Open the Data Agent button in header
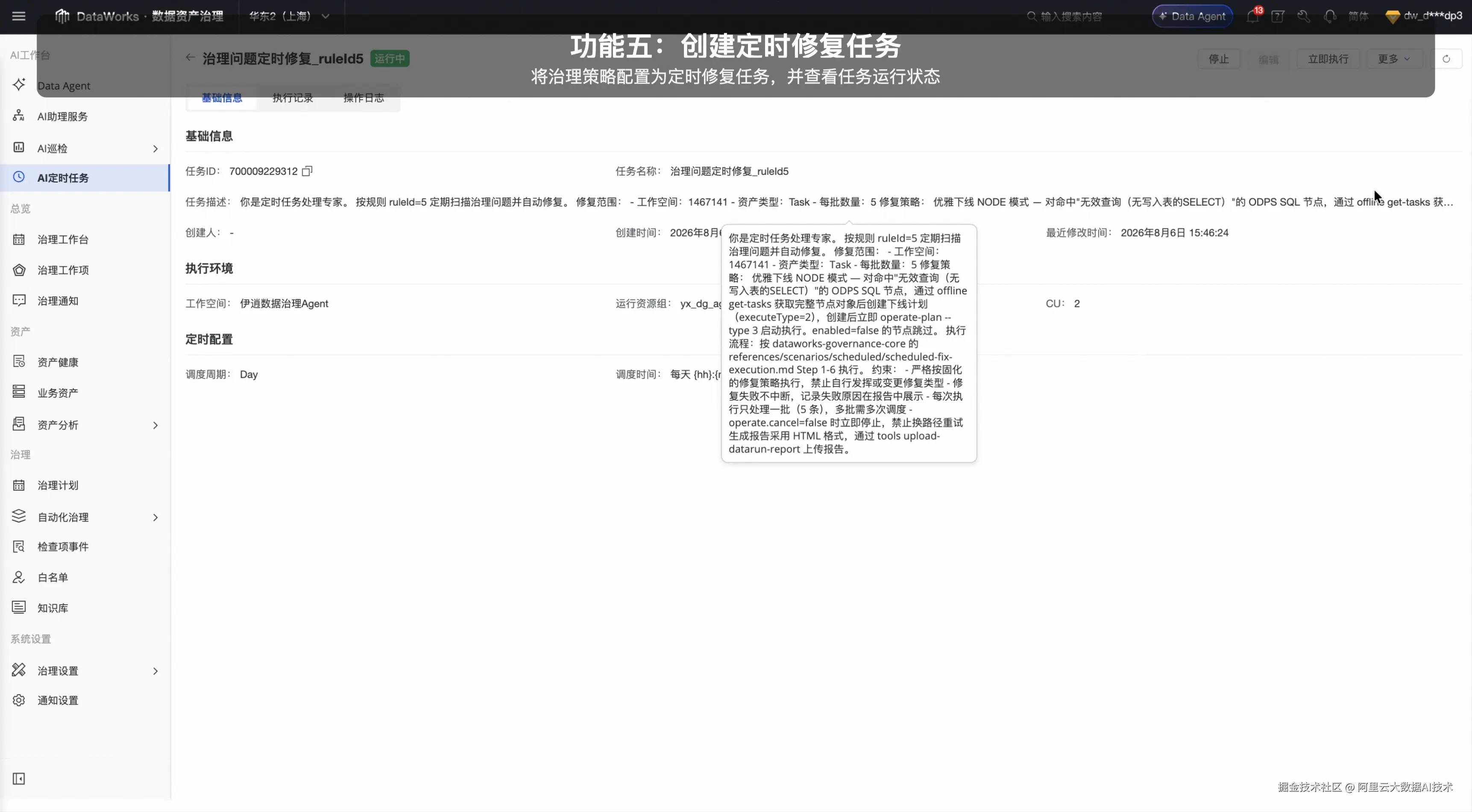The image size is (1472, 812). [1192, 16]
